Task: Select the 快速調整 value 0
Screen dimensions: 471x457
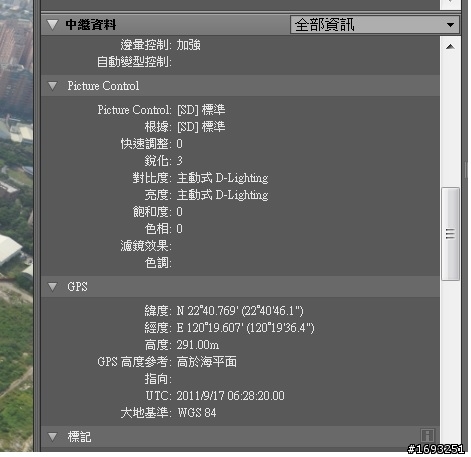Action: [x=180, y=144]
